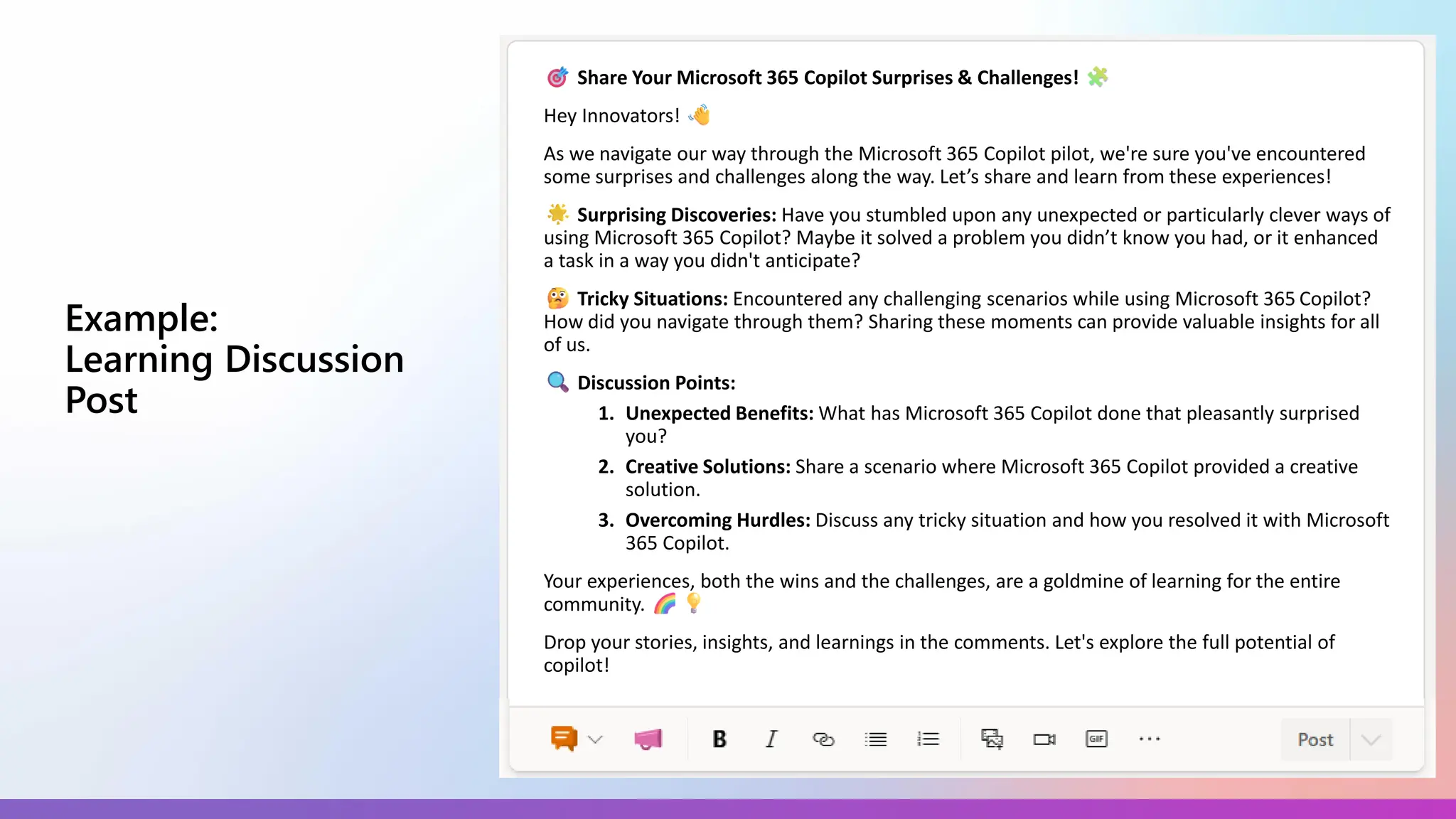Viewport: 1456px width, 819px height.
Task: Click the waving hand emoji
Action: 700,114
